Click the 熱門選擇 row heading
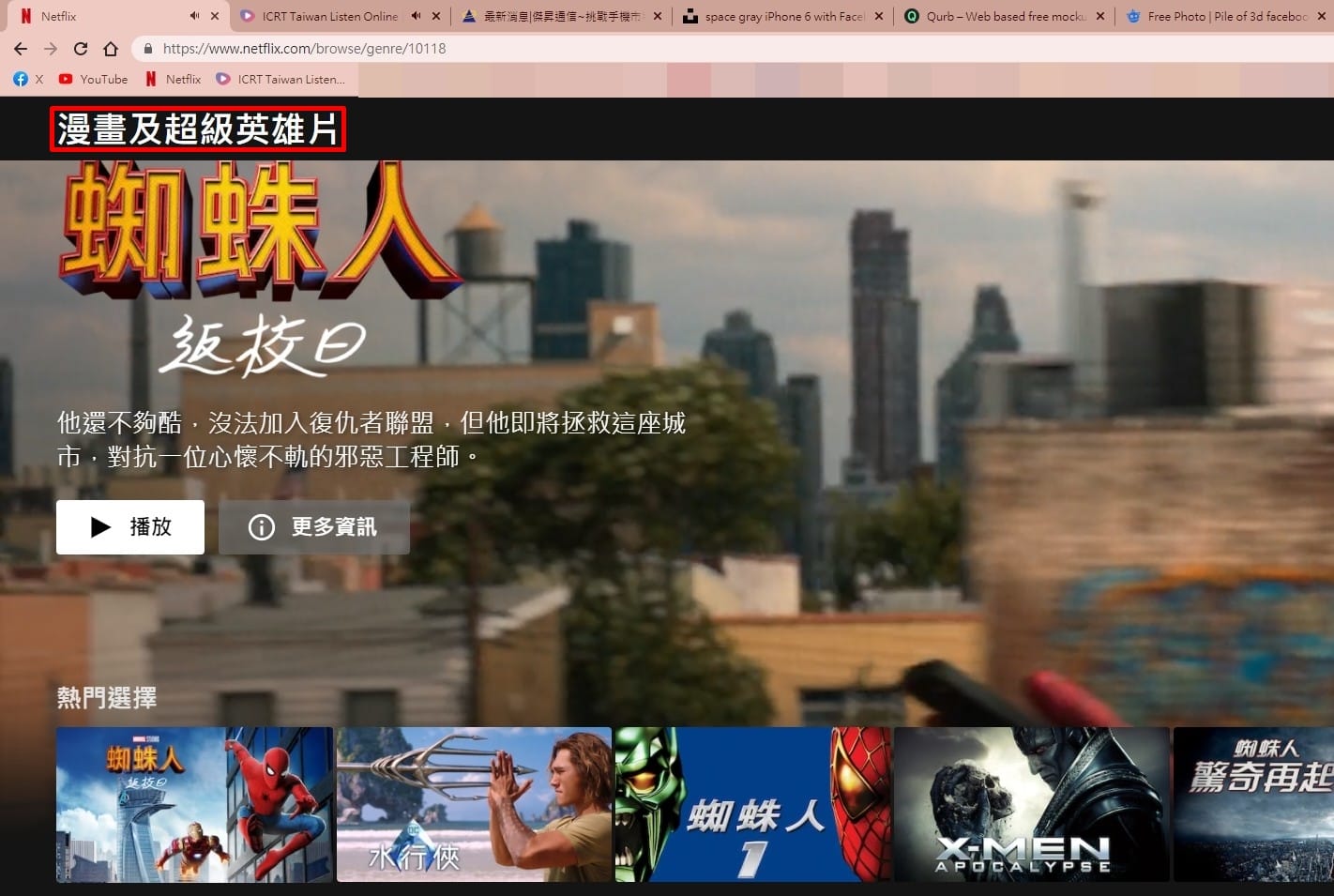Screen dimensions: 1334x896 pyautogui.click(x=107, y=698)
